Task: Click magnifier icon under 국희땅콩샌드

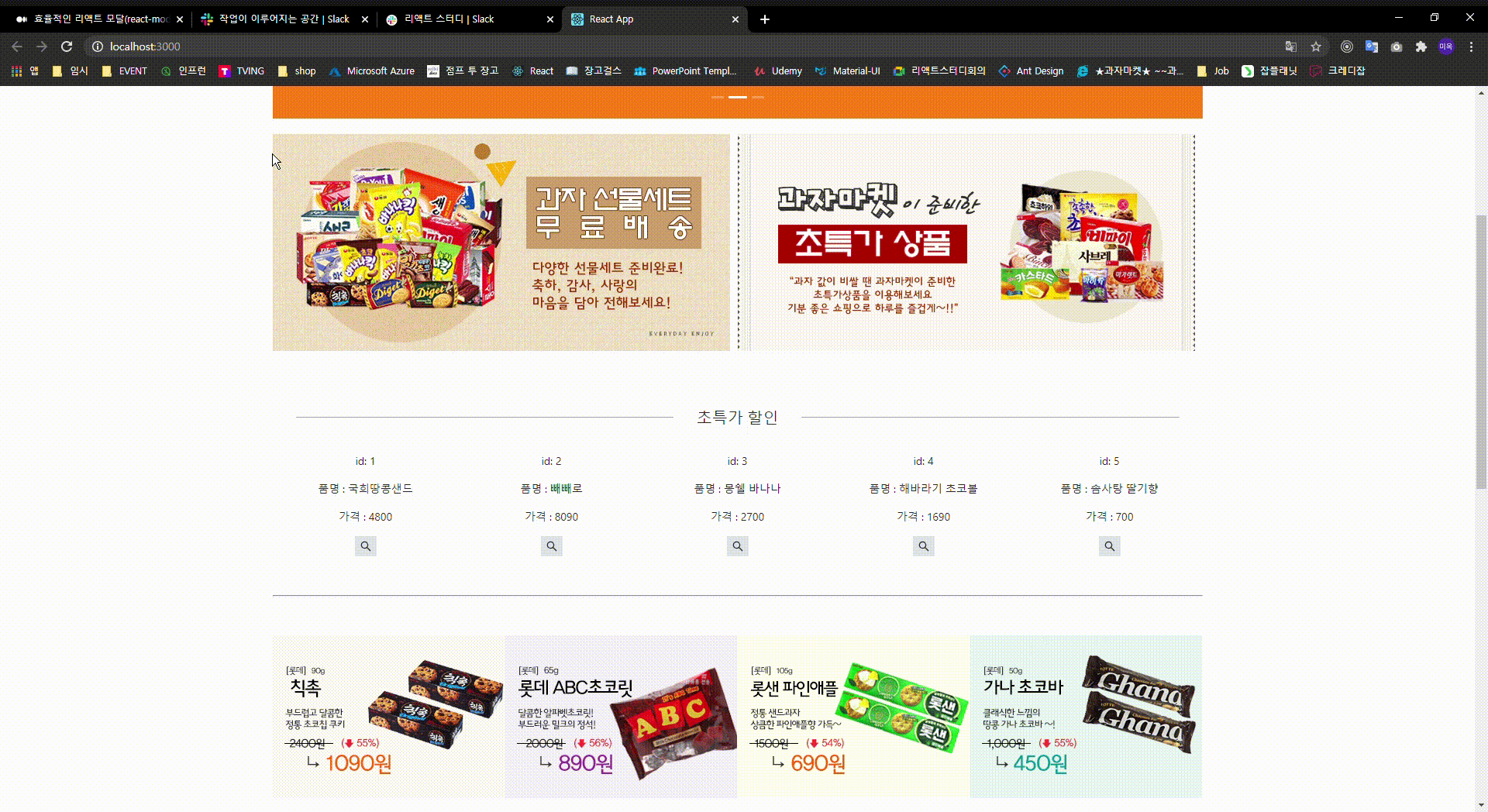Action: (365, 546)
